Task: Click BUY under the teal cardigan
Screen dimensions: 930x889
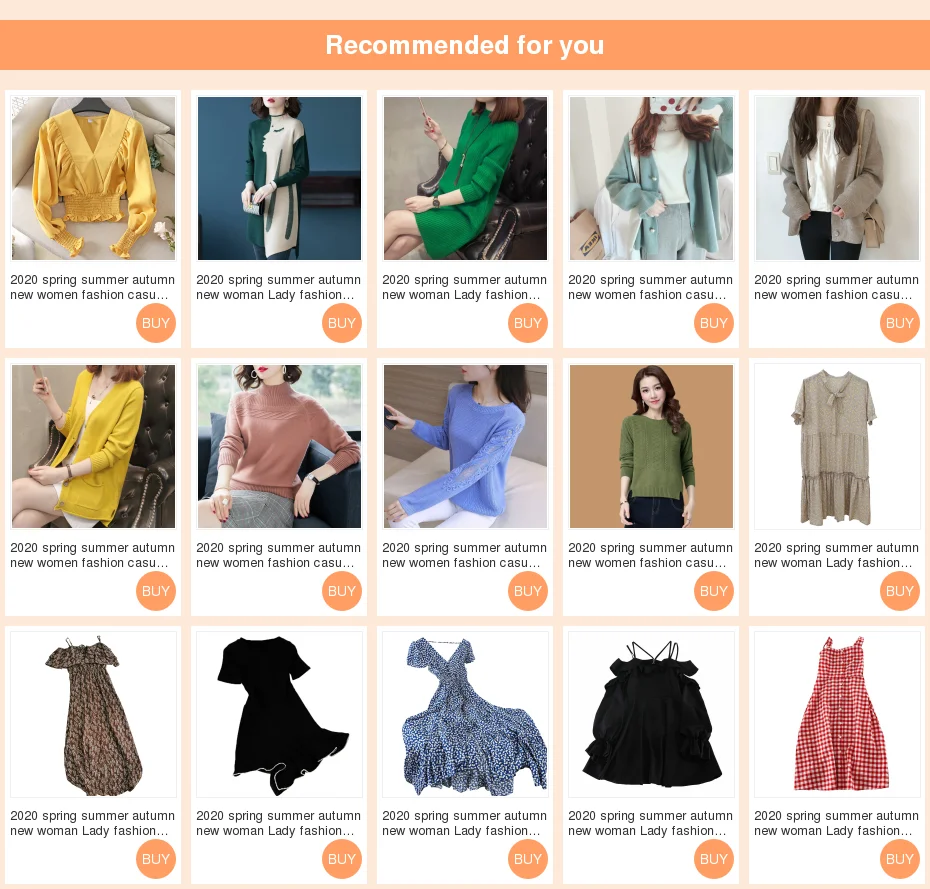Action: click(x=714, y=323)
